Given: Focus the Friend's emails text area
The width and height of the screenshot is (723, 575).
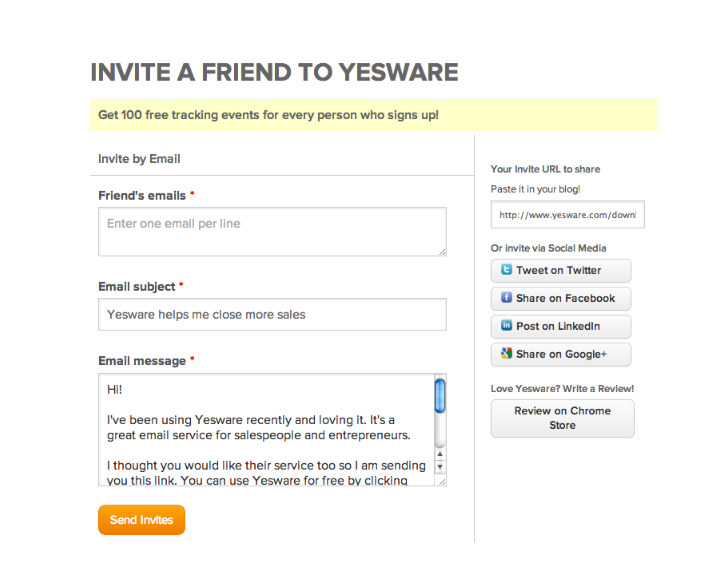Looking at the screenshot, I should point(272,231).
